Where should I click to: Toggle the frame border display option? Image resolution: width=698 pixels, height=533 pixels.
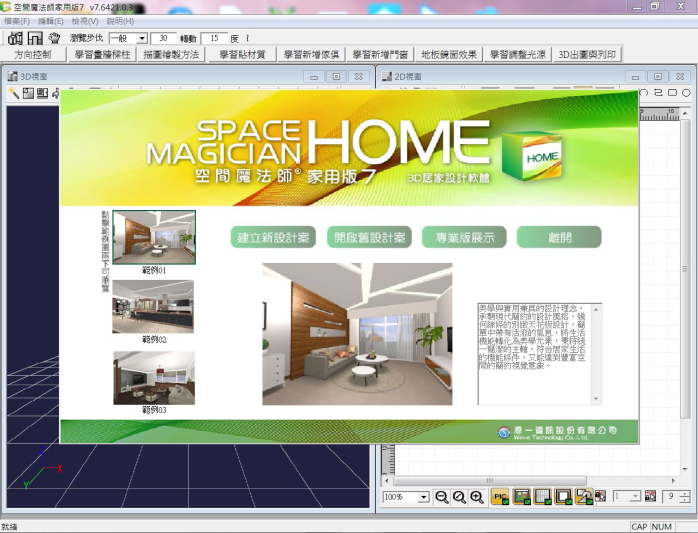564,496
